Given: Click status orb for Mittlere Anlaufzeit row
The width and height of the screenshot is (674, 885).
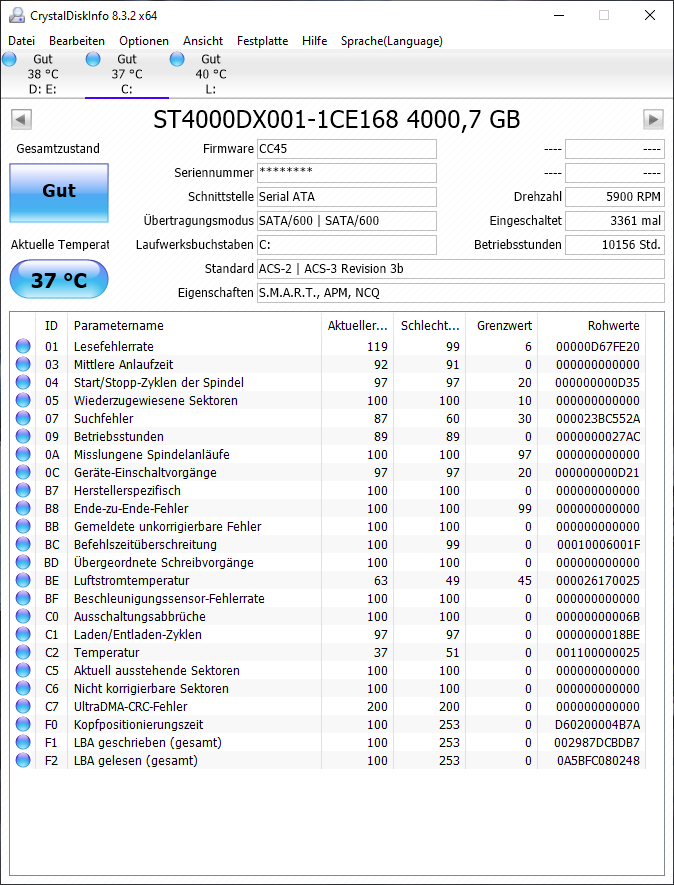Looking at the screenshot, I should [x=23, y=365].
